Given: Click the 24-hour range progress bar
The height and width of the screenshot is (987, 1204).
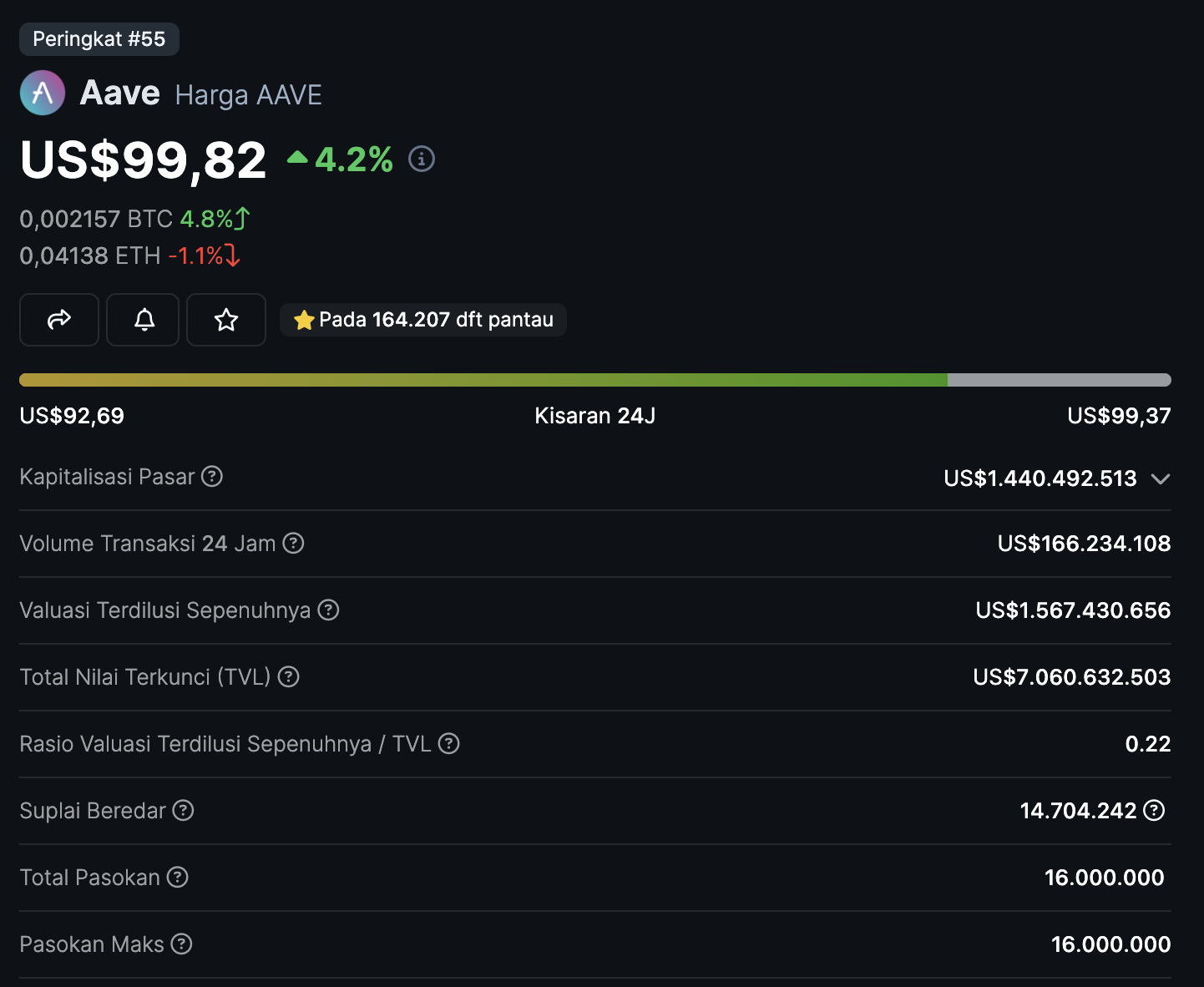Looking at the screenshot, I should click(595, 380).
